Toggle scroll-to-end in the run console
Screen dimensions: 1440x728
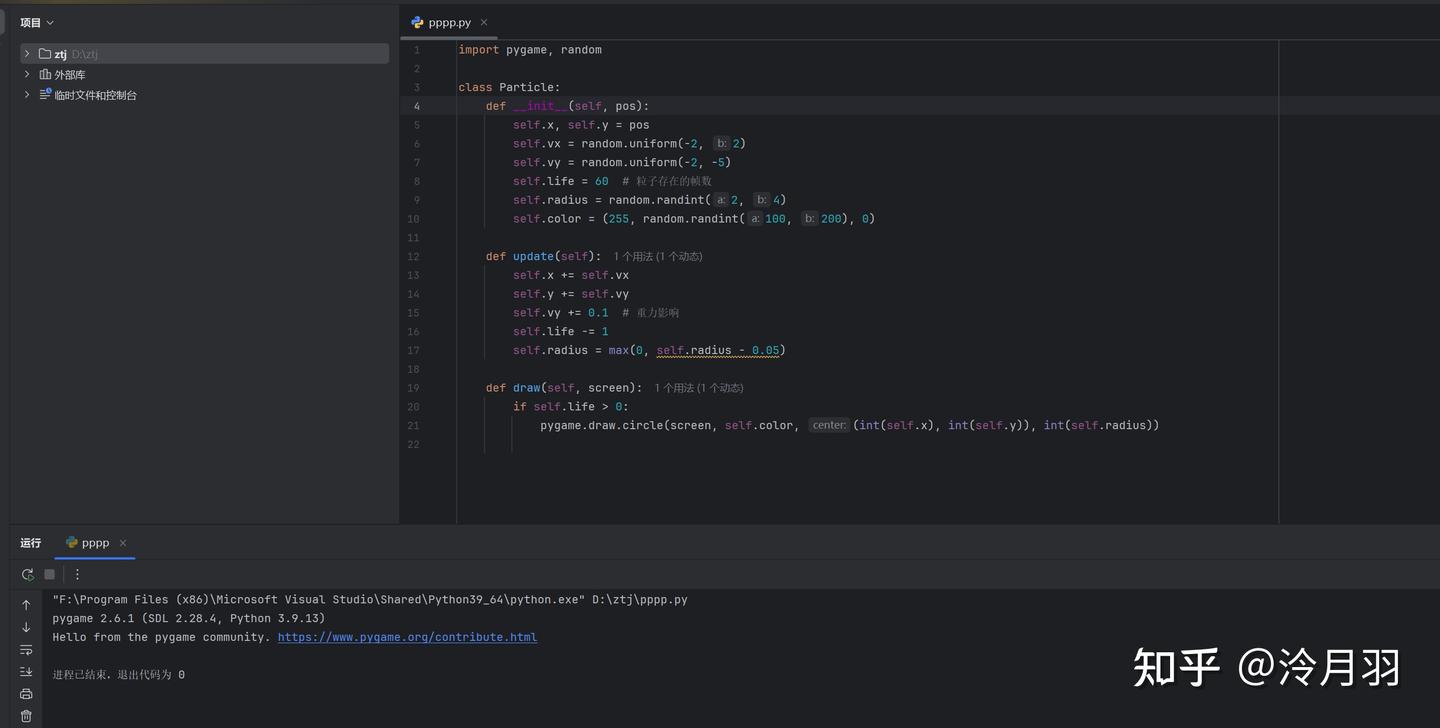(26, 672)
